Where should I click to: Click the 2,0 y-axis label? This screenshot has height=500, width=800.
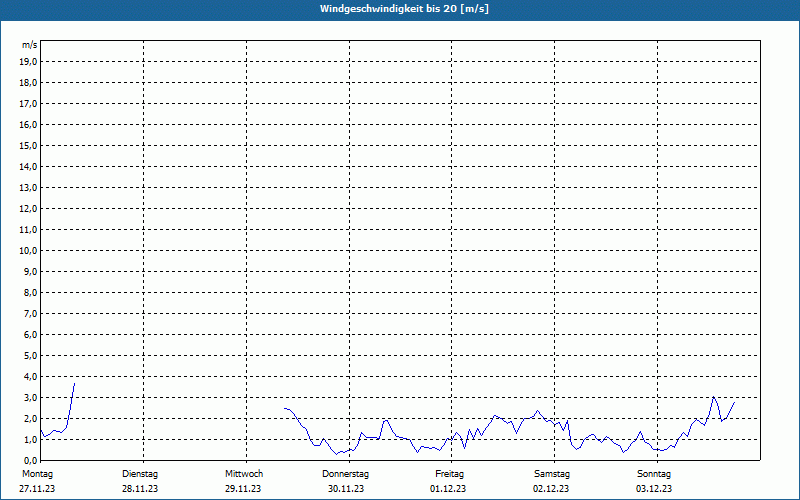pos(32,418)
